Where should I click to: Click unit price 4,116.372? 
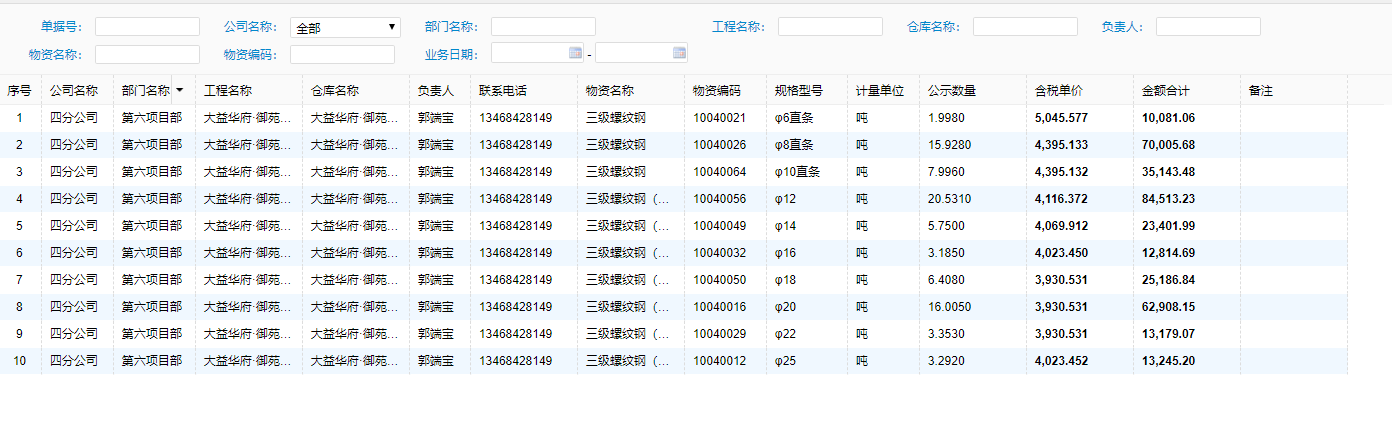(x=1062, y=199)
